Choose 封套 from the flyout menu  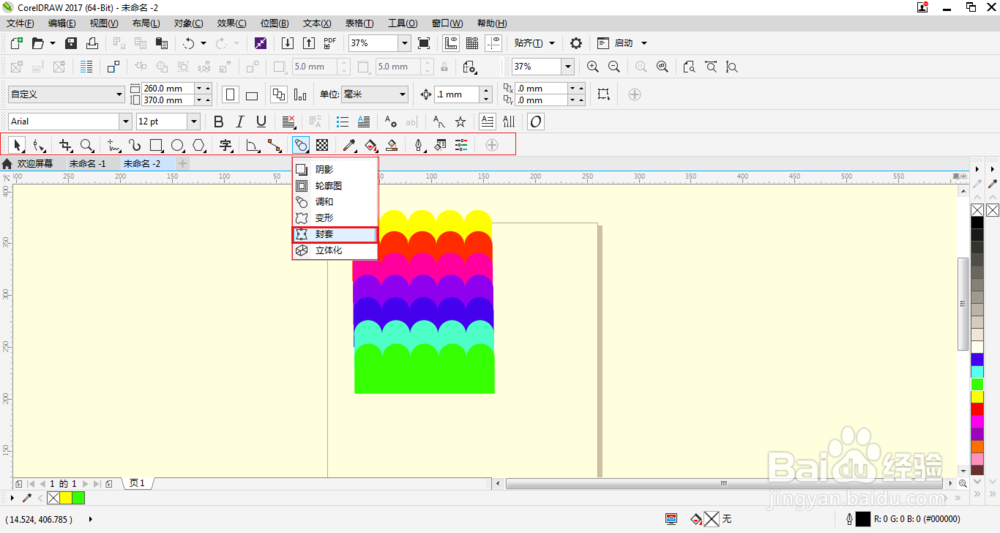point(335,234)
